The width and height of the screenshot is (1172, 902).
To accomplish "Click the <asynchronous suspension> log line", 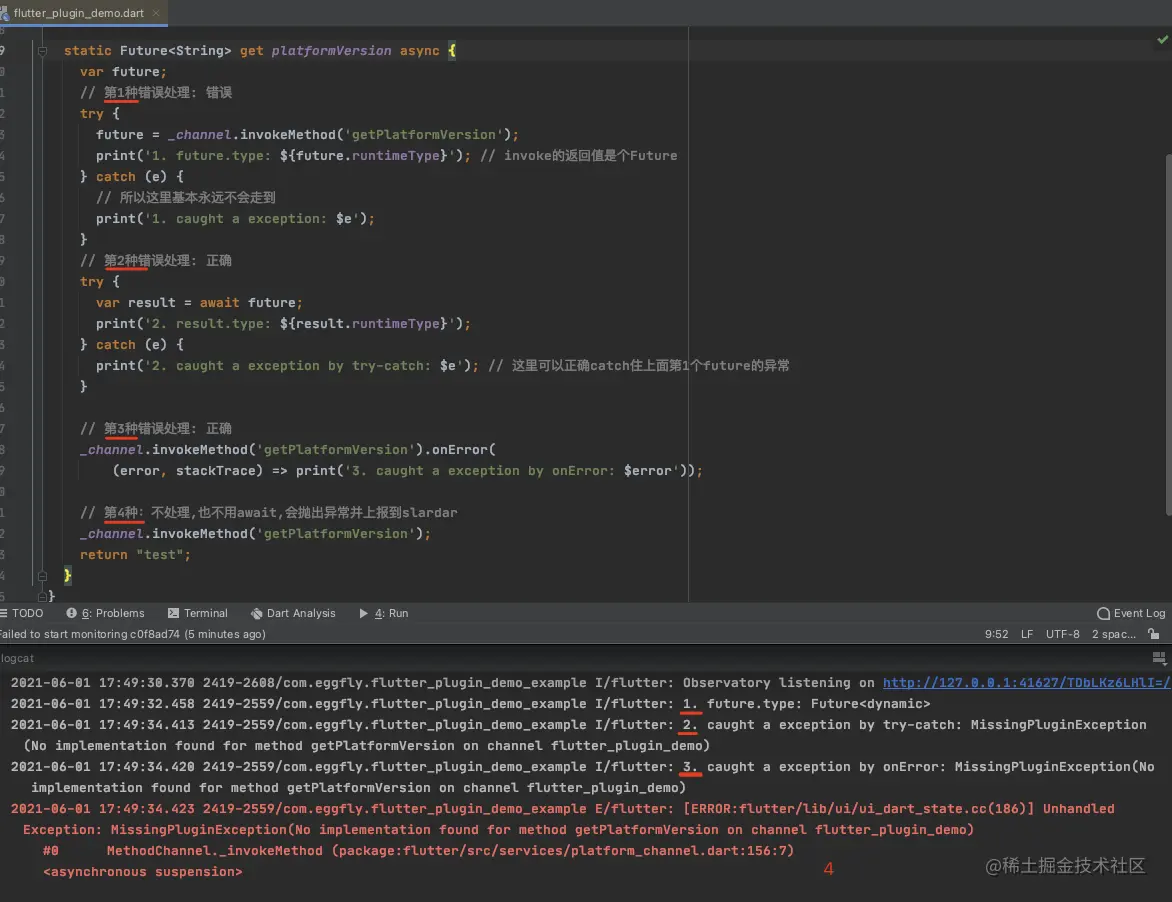I will coord(143,871).
